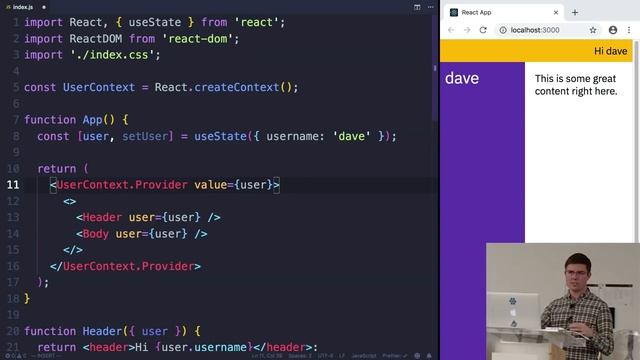Click './index.css' import string
The height and width of the screenshot is (360, 640).
112,55
